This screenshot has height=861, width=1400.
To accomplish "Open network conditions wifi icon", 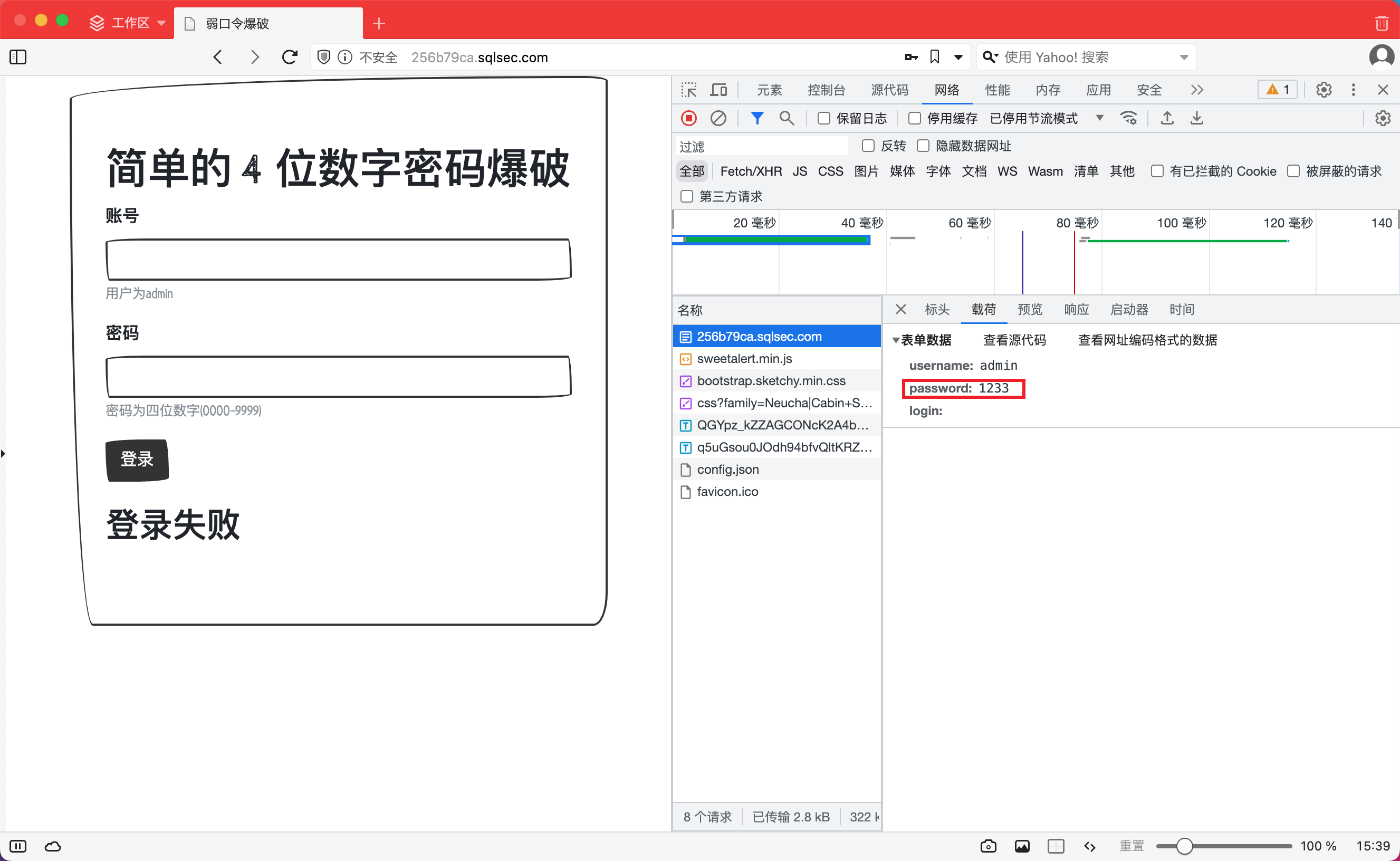I will (1128, 118).
